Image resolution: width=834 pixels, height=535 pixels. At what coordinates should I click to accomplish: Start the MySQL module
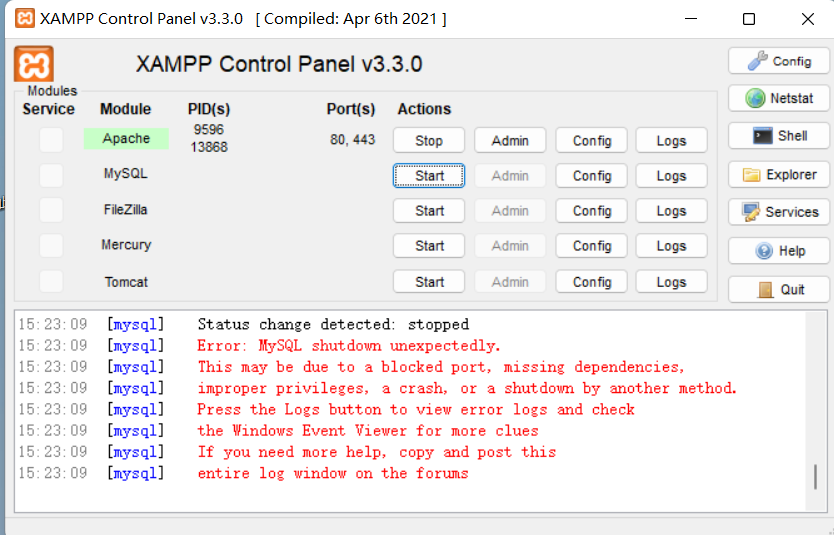coord(429,175)
